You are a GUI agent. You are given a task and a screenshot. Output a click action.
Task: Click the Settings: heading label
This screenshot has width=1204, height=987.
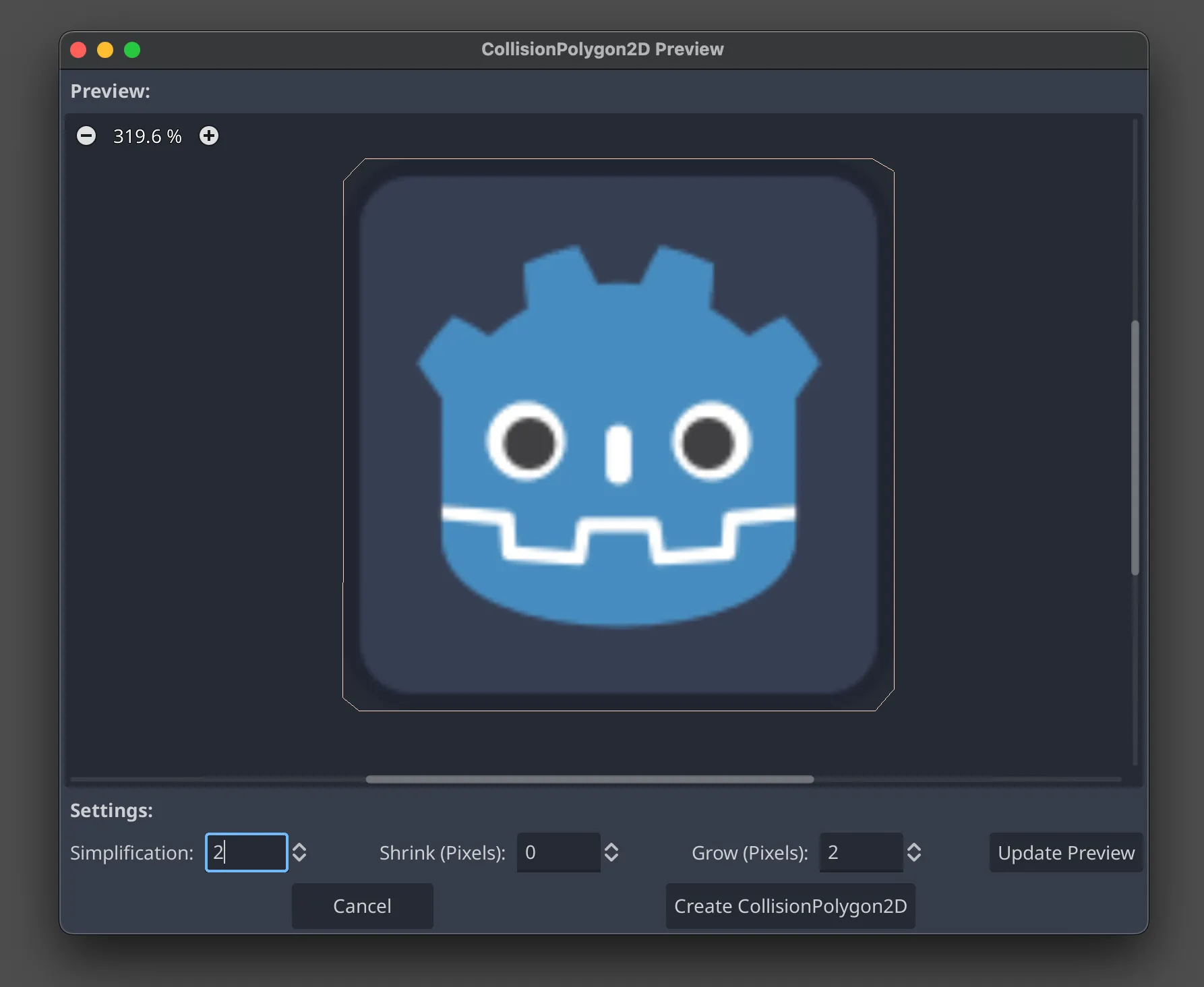pyautogui.click(x=111, y=810)
